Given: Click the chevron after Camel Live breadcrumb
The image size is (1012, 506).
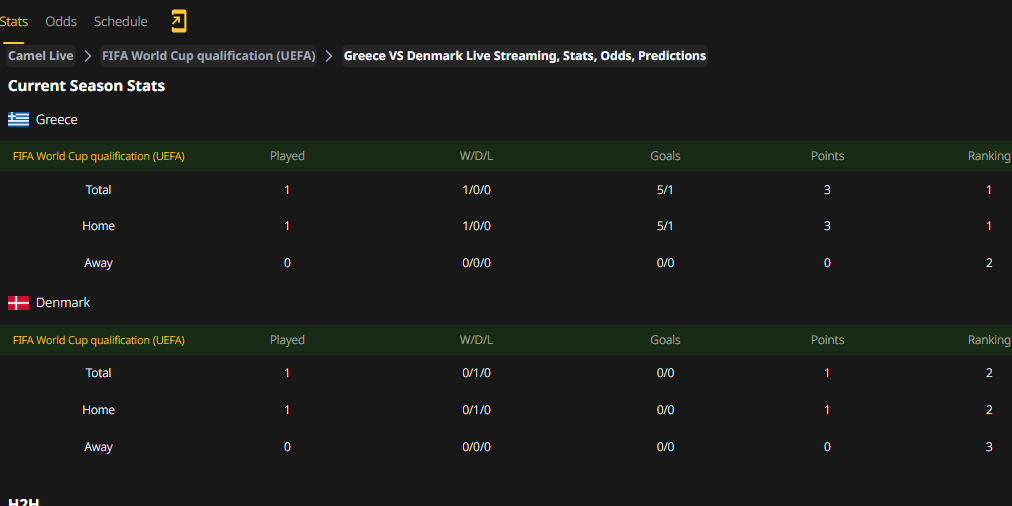Looking at the screenshot, I should (x=88, y=56).
